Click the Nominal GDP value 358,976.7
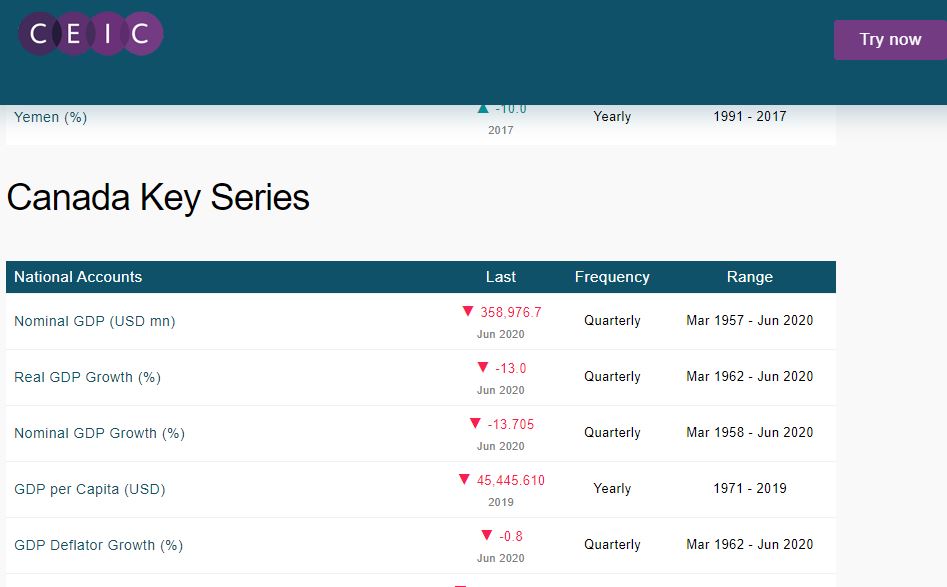 pyautogui.click(x=511, y=312)
